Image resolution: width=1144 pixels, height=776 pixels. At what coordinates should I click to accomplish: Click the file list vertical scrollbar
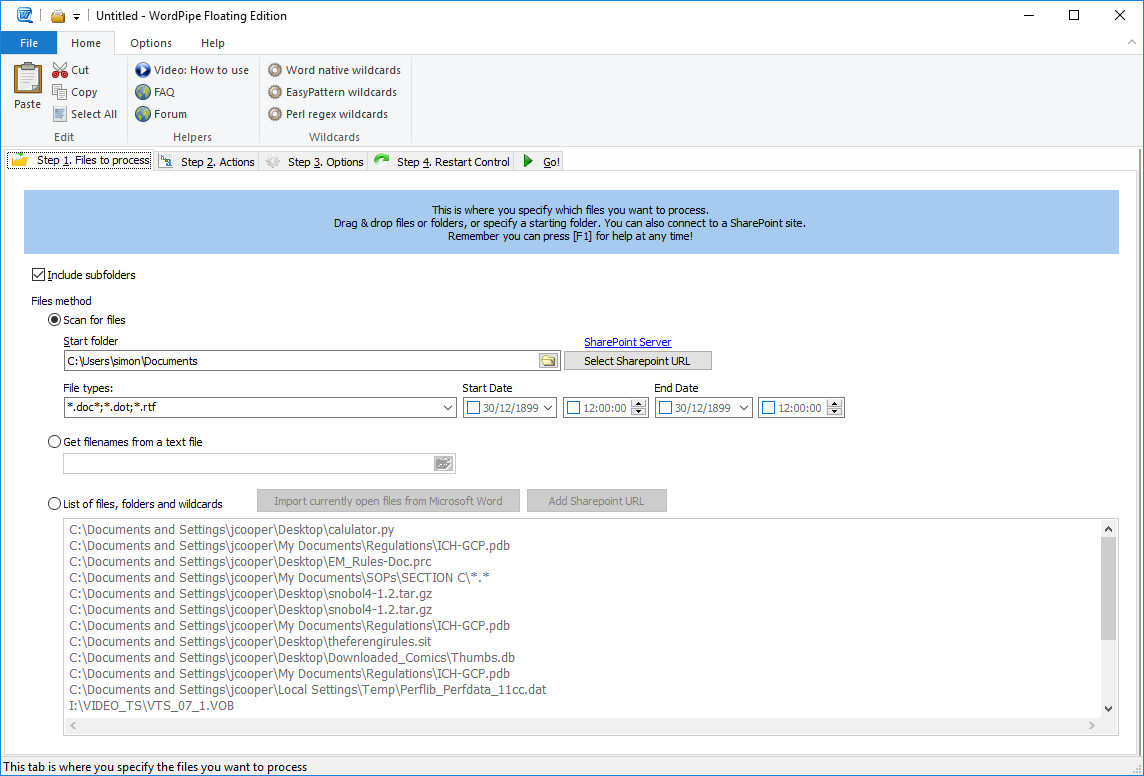tap(1108, 588)
